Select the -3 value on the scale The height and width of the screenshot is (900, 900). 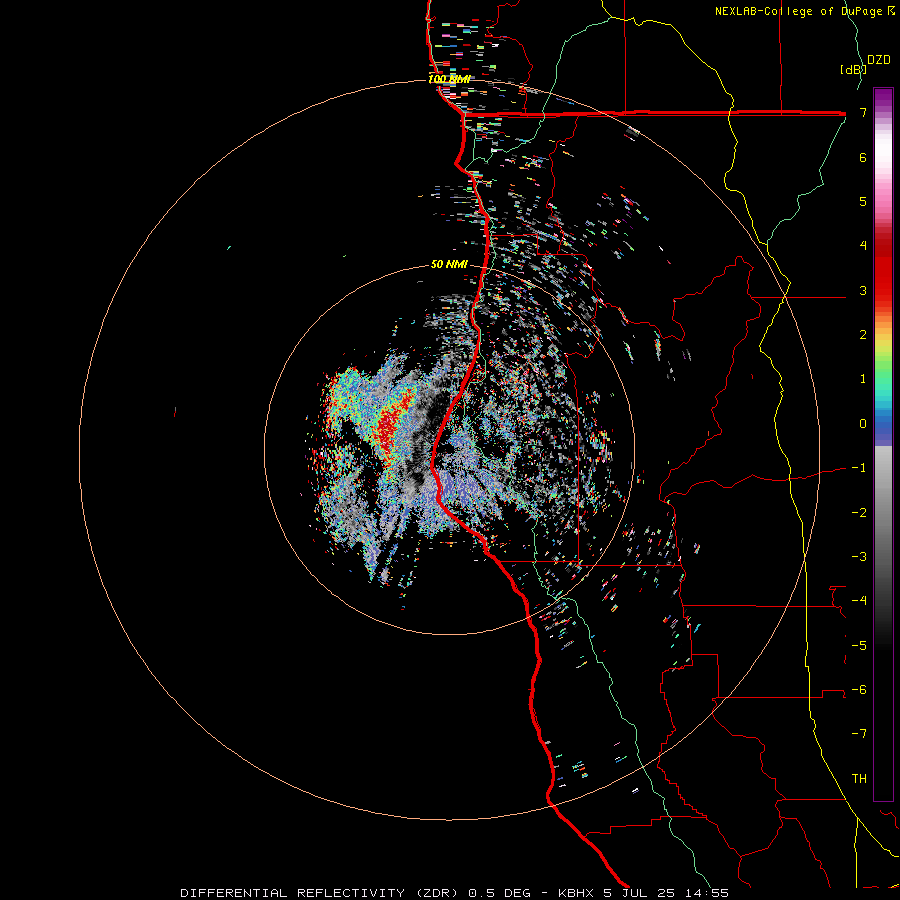(859, 557)
